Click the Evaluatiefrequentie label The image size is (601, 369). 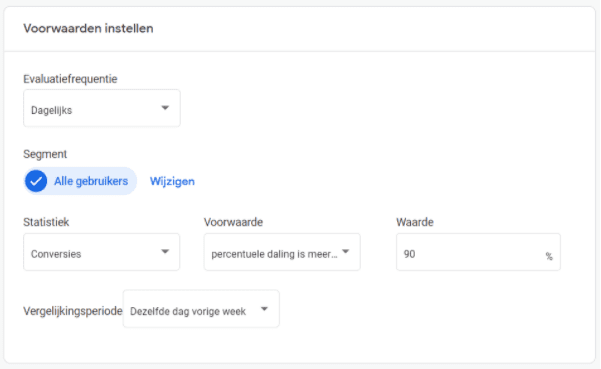tap(70, 79)
